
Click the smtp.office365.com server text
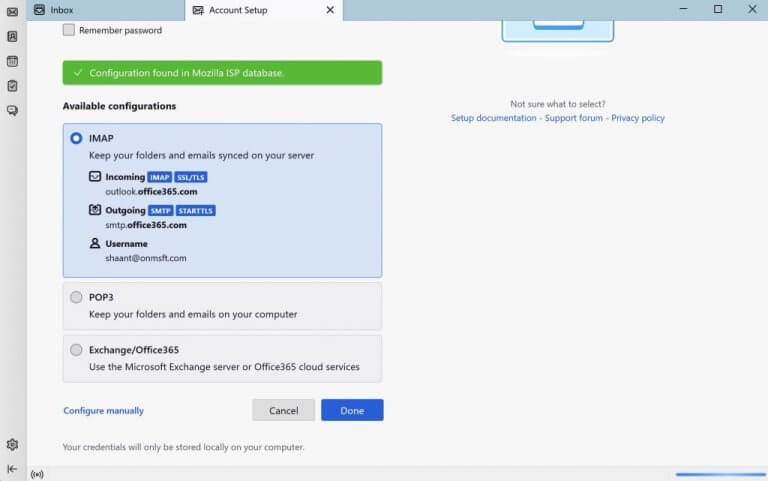(x=146, y=225)
